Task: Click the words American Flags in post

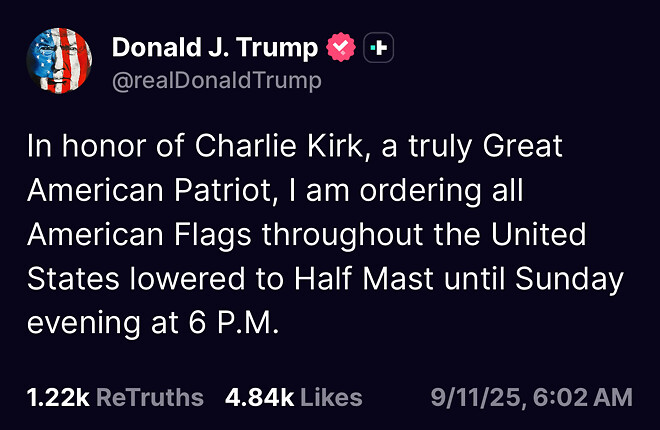Action: pos(139,235)
